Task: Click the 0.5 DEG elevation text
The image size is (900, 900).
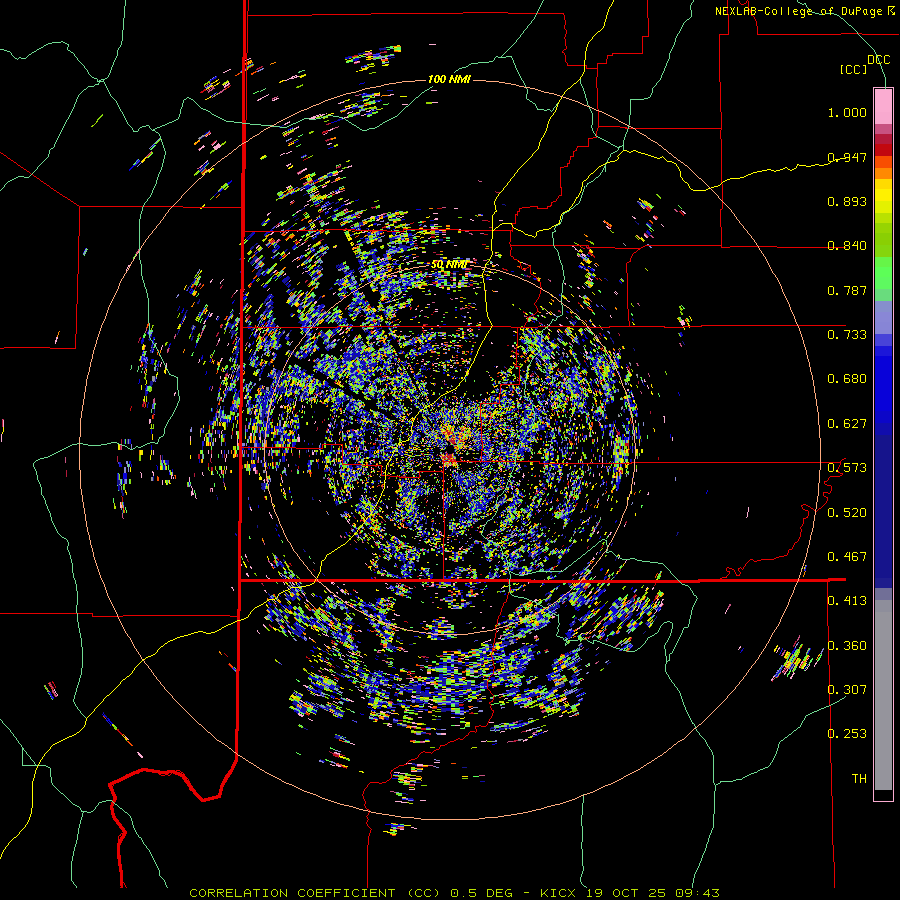Action: [x=484, y=893]
